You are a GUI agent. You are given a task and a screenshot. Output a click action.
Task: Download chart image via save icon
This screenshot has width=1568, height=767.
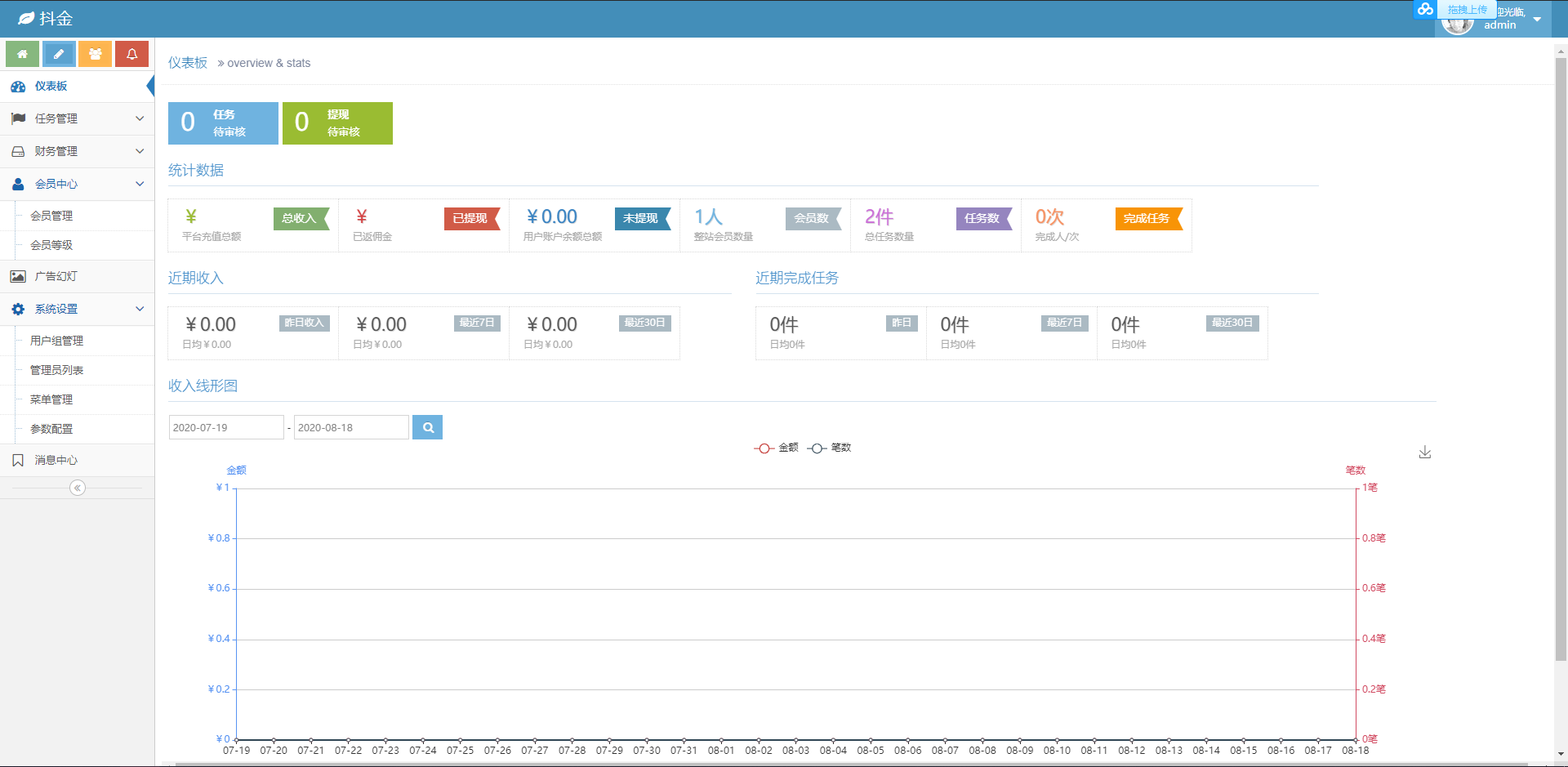pyautogui.click(x=1424, y=453)
